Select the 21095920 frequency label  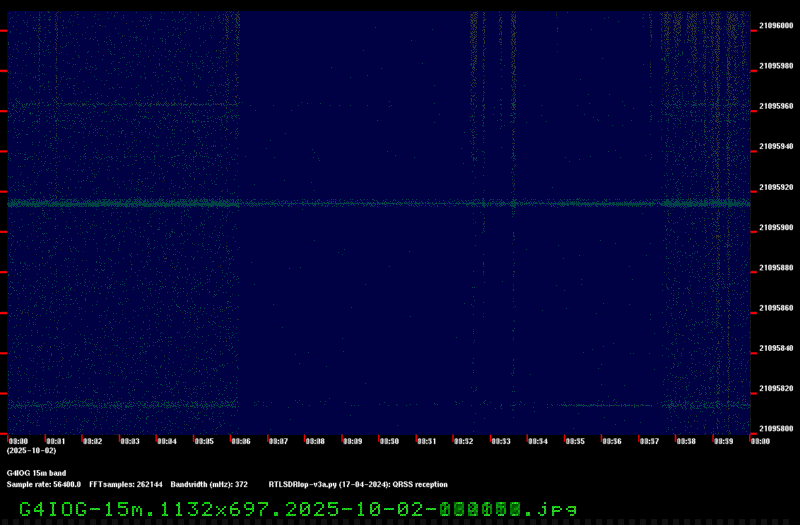[x=776, y=187]
